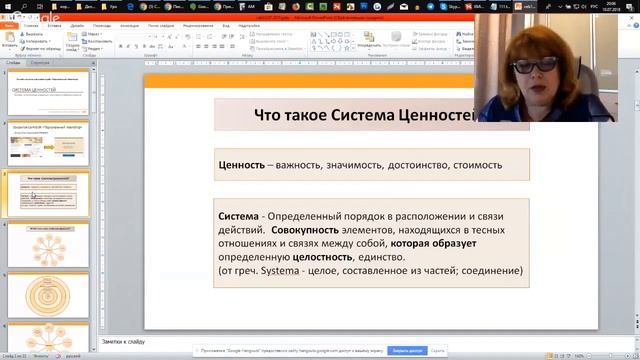Open the Показ слайдов ribbon tab
Screen dimensions: 640x360
(161, 26)
